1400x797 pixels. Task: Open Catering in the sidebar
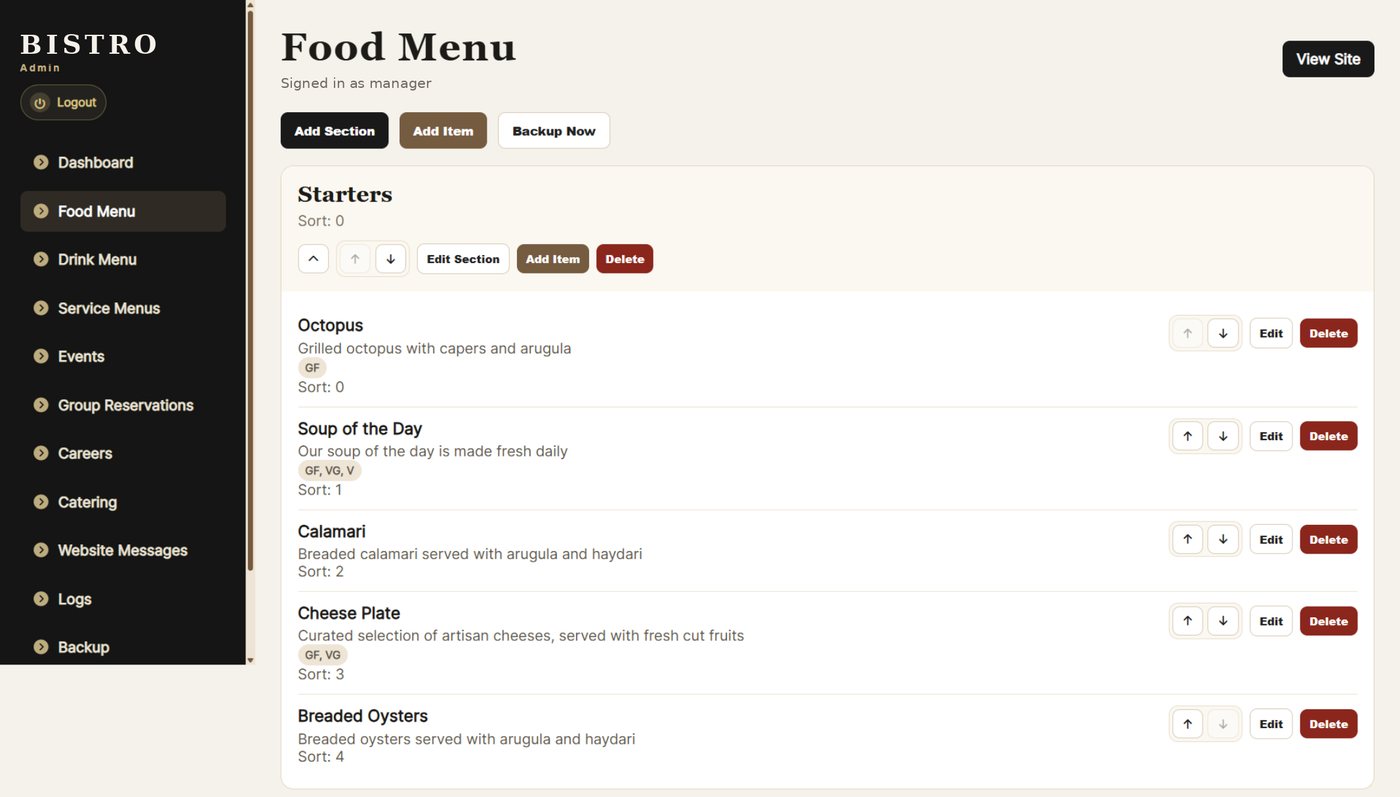click(123, 502)
